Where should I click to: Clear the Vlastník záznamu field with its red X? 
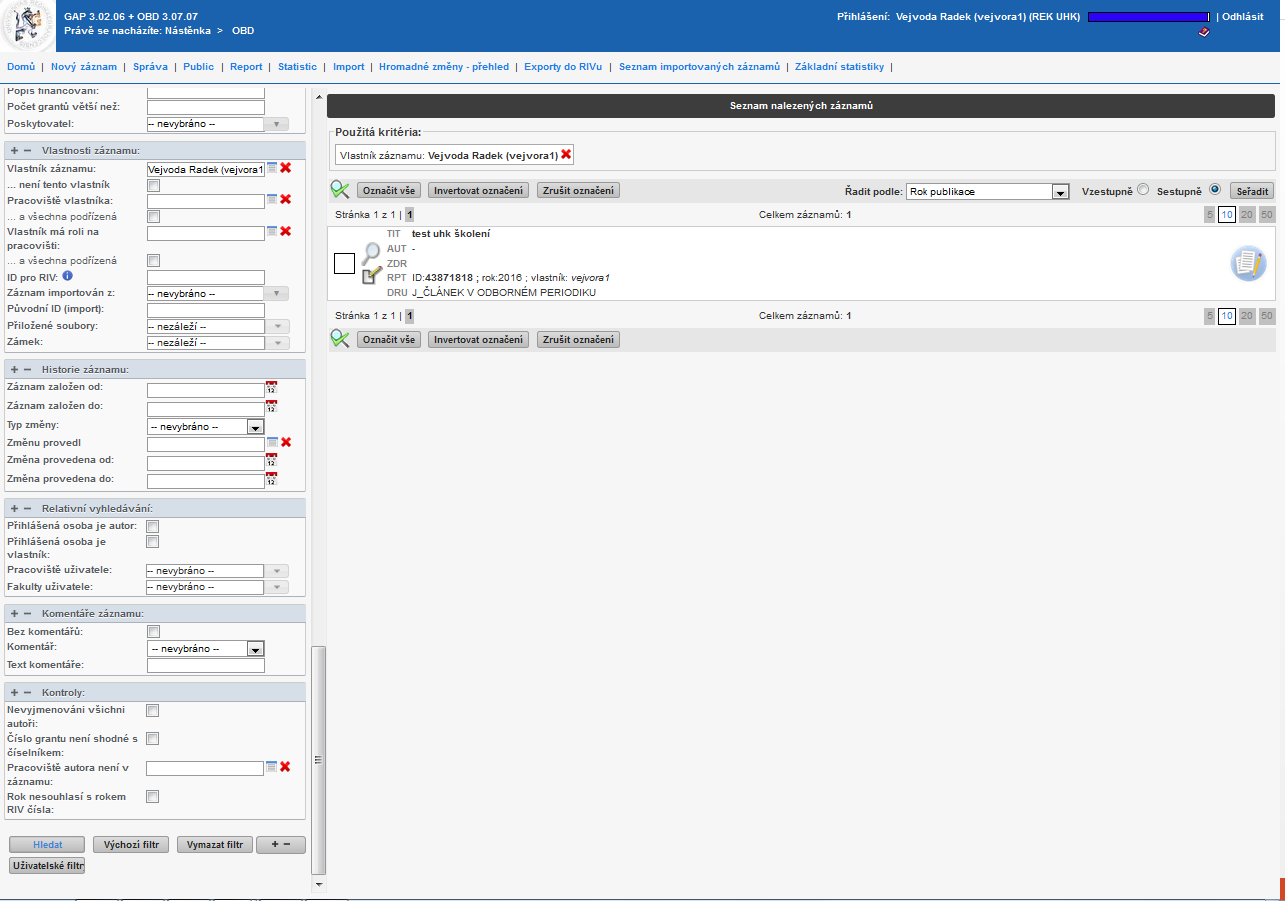[x=286, y=168]
